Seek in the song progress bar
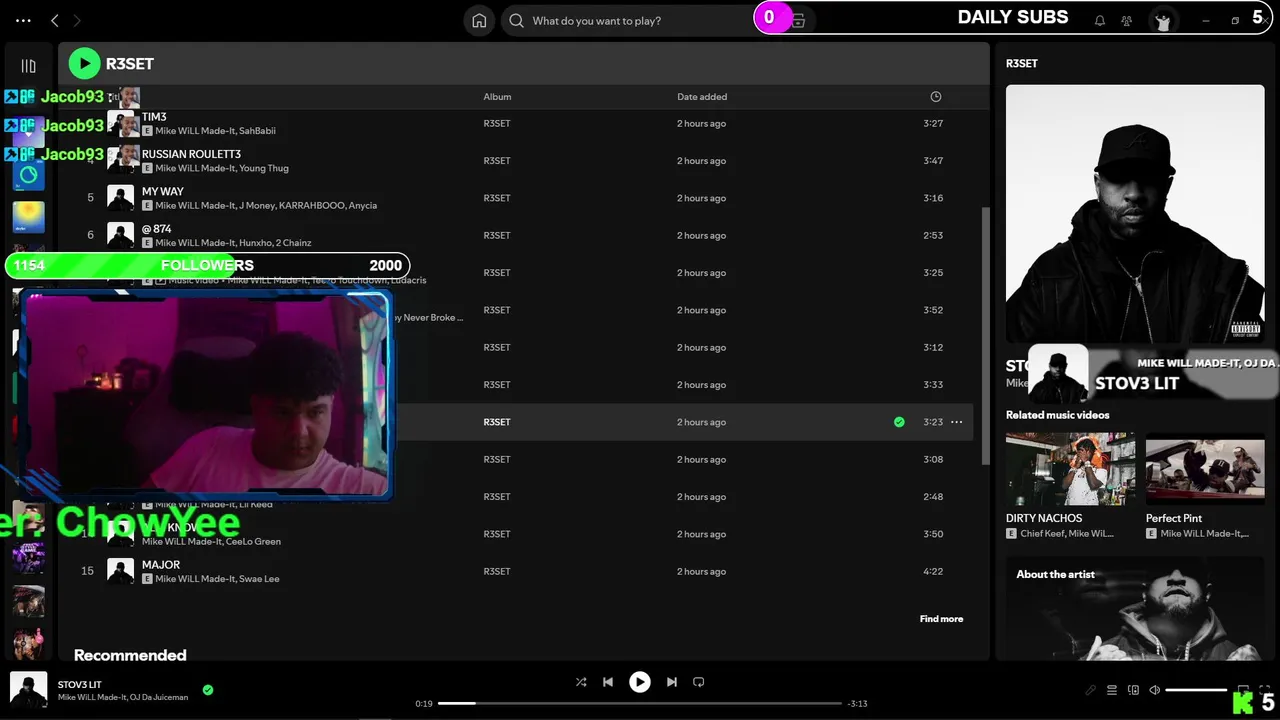1280x720 pixels. point(640,704)
